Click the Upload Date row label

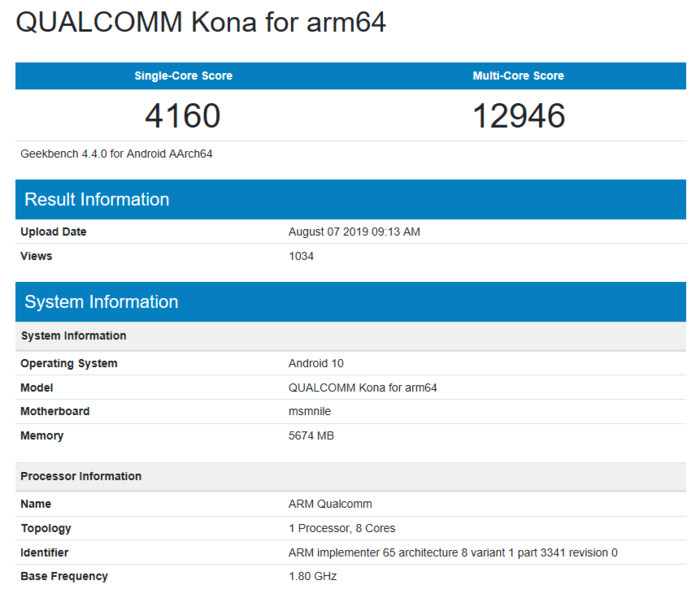[x=53, y=232]
